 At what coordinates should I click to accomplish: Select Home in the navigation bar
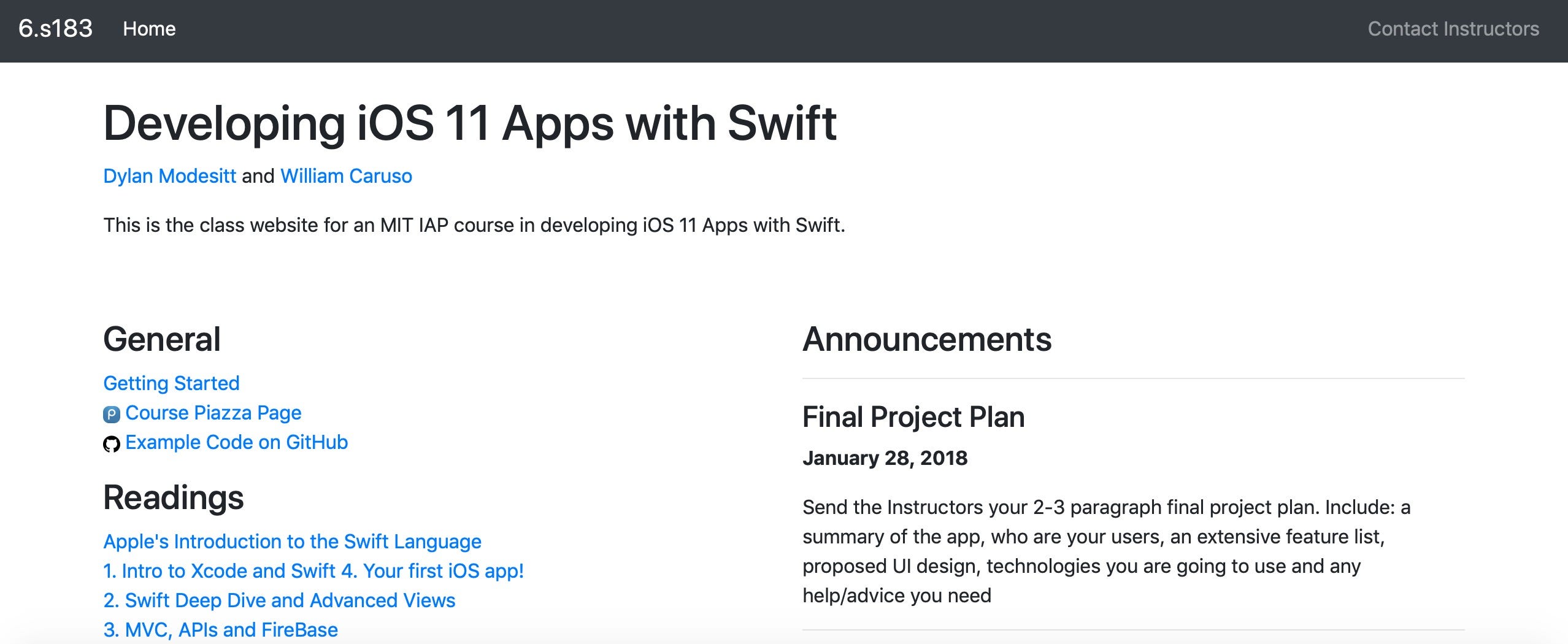(x=149, y=28)
